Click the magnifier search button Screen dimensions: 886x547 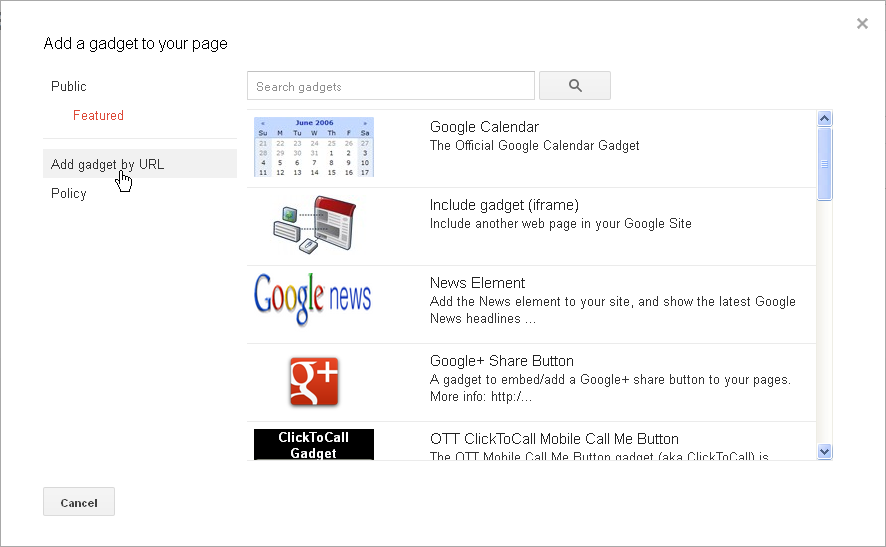(x=575, y=86)
